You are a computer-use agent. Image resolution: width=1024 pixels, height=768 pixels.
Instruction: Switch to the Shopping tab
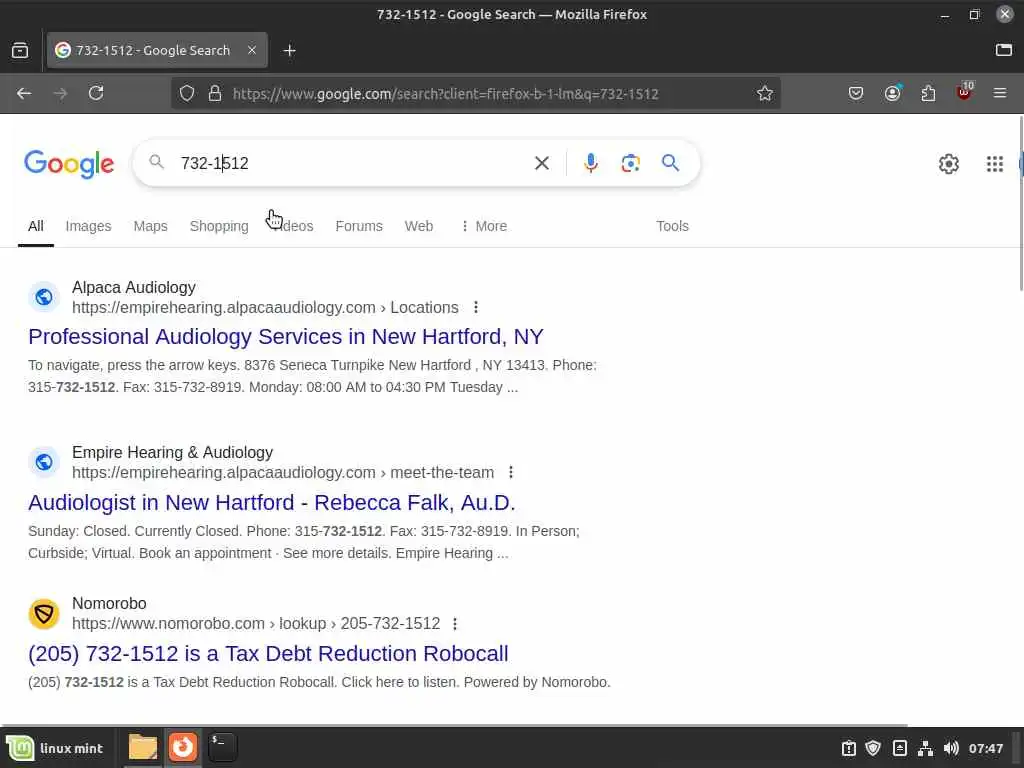[219, 226]
